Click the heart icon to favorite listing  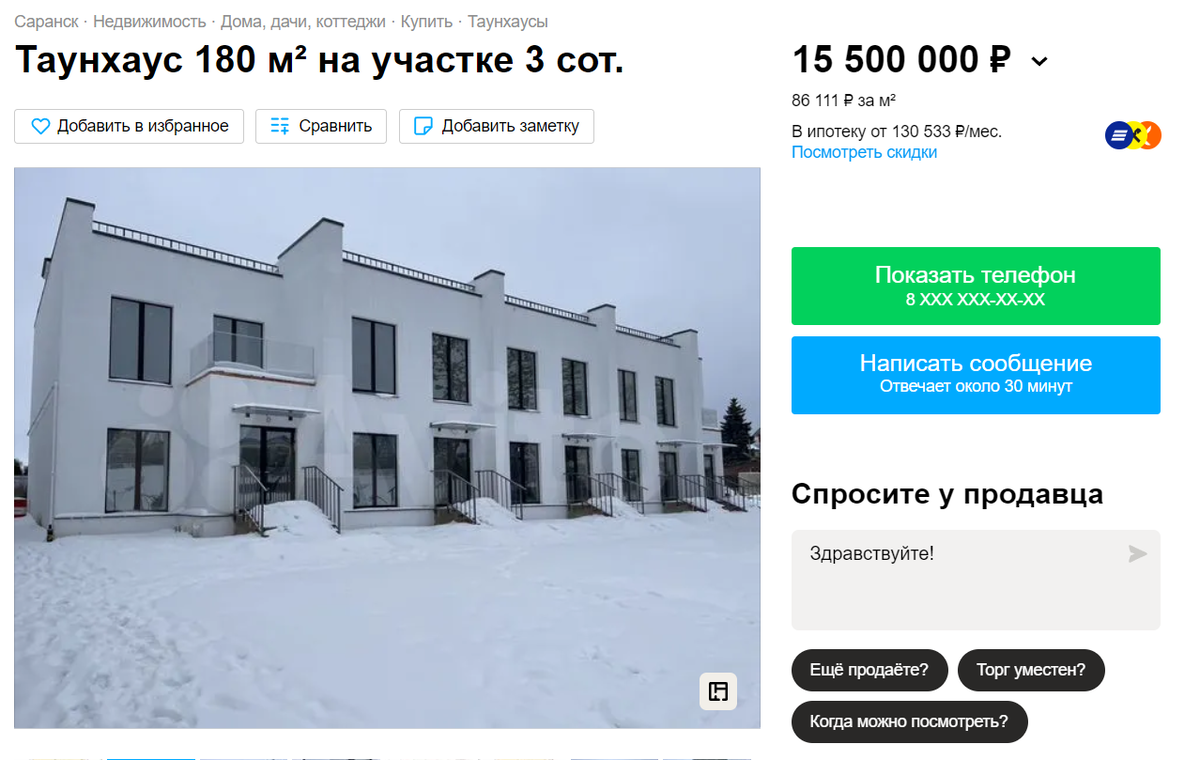tap(40, 126)
